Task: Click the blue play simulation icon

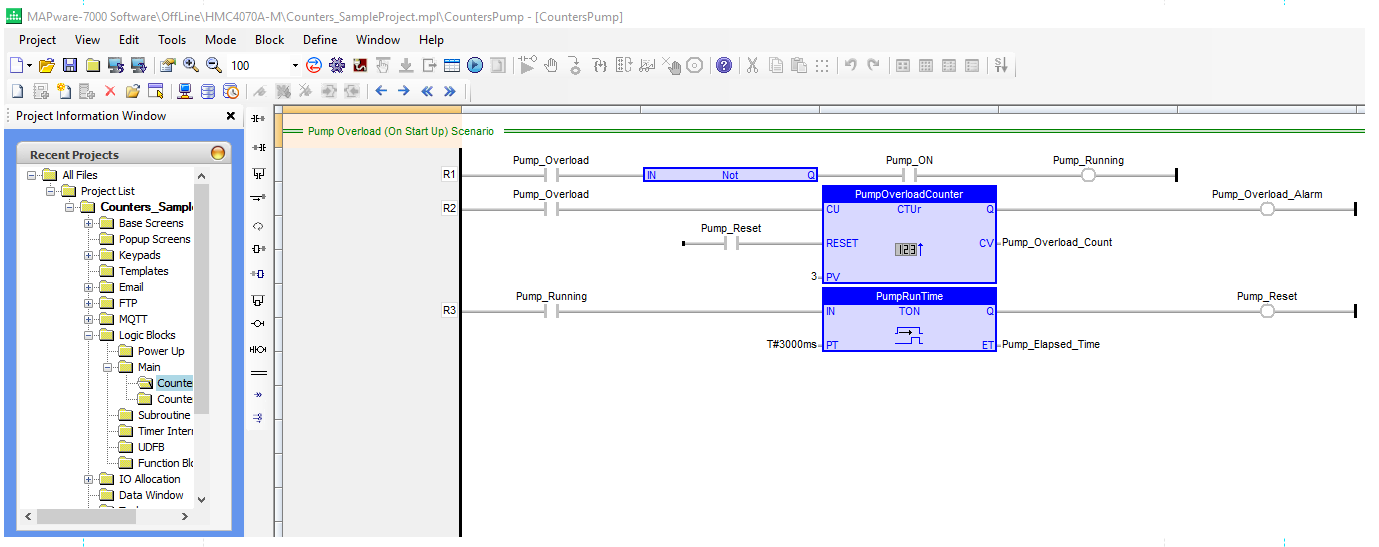Action: tap(475, 65)
